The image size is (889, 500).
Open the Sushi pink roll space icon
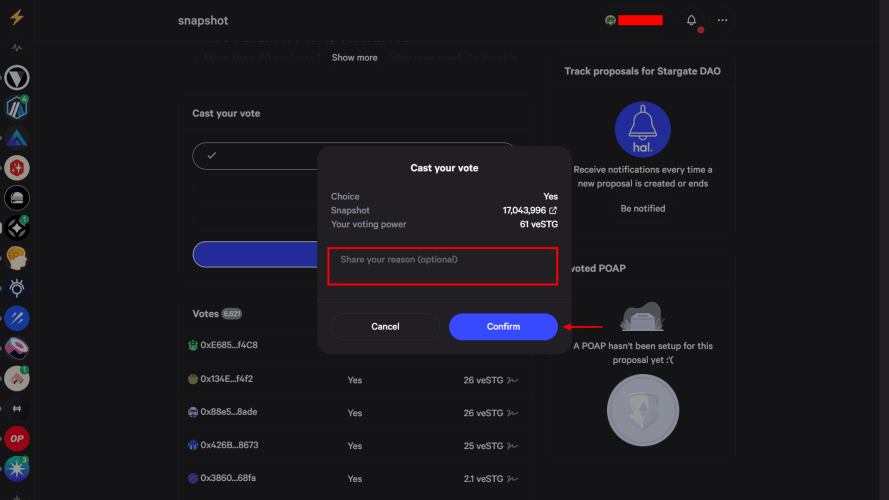(x=17, y=348)
